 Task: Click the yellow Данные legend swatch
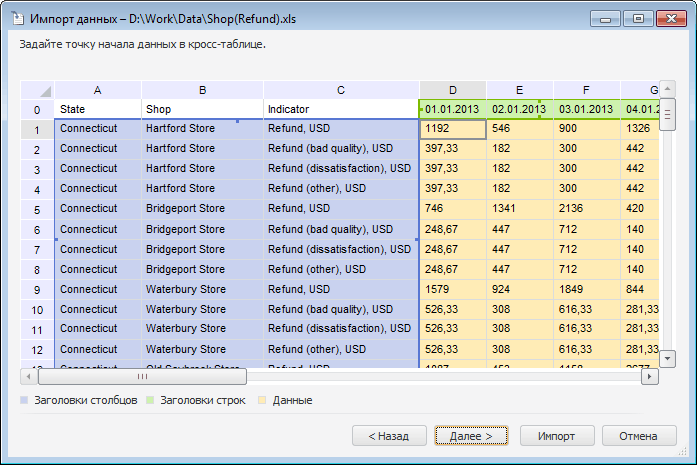[264, 400]
